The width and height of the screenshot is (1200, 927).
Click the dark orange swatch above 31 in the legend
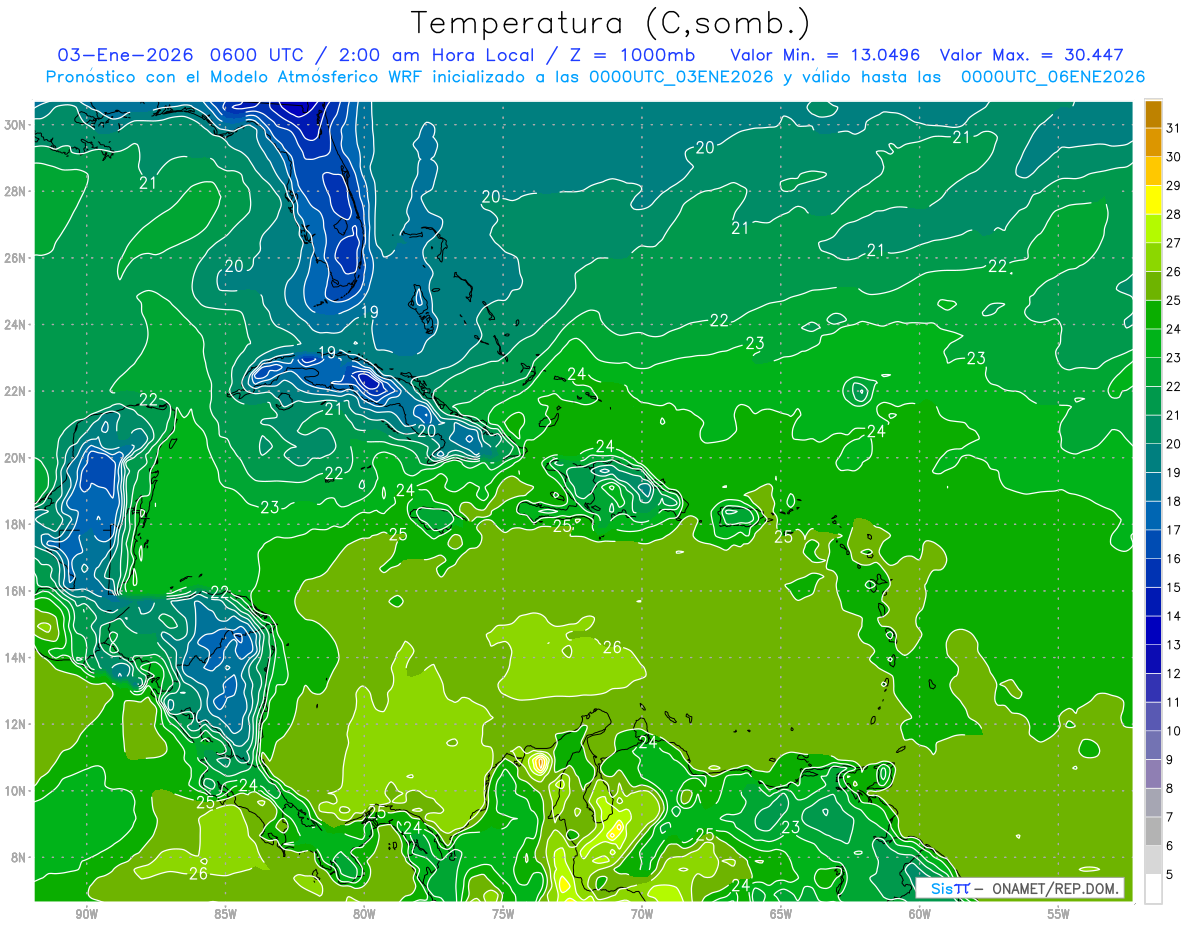(1153, 114)
